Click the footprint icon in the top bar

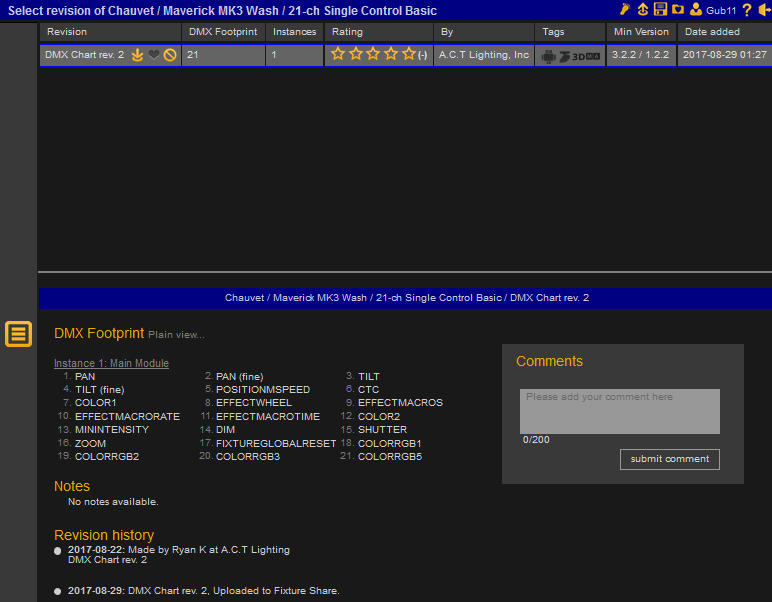tap(625, 9)
